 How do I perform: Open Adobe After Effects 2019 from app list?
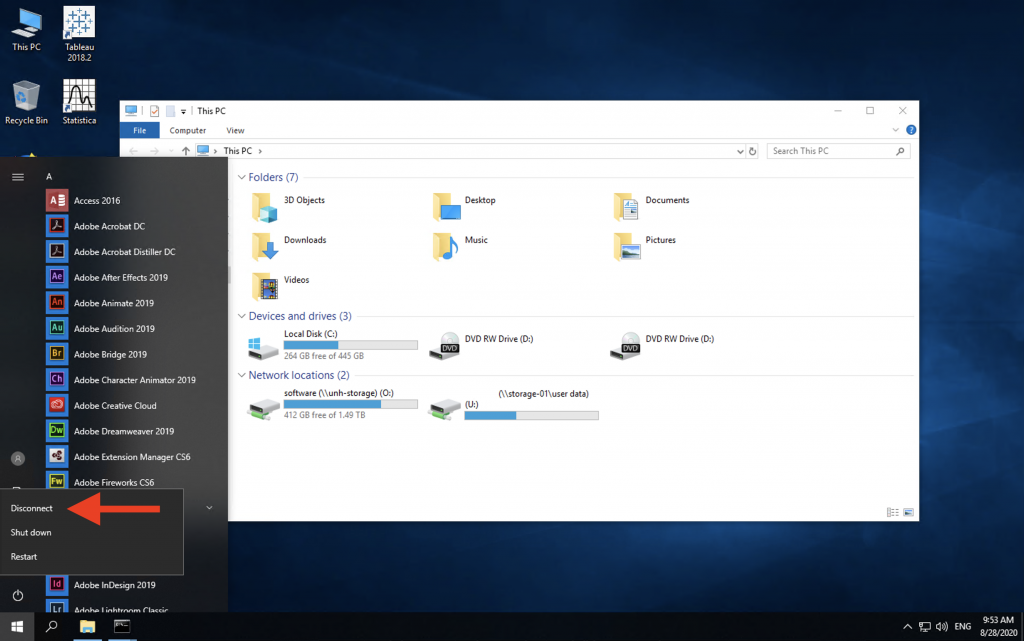click(x=120, y=277)
